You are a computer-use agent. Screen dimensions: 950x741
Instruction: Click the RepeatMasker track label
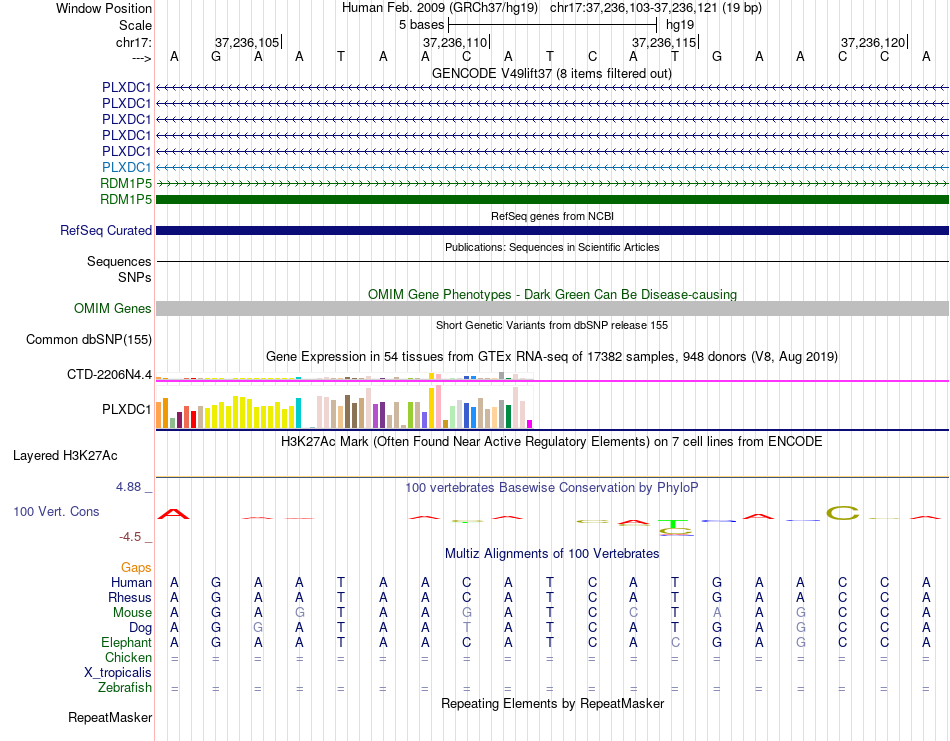tap(110, 717)
